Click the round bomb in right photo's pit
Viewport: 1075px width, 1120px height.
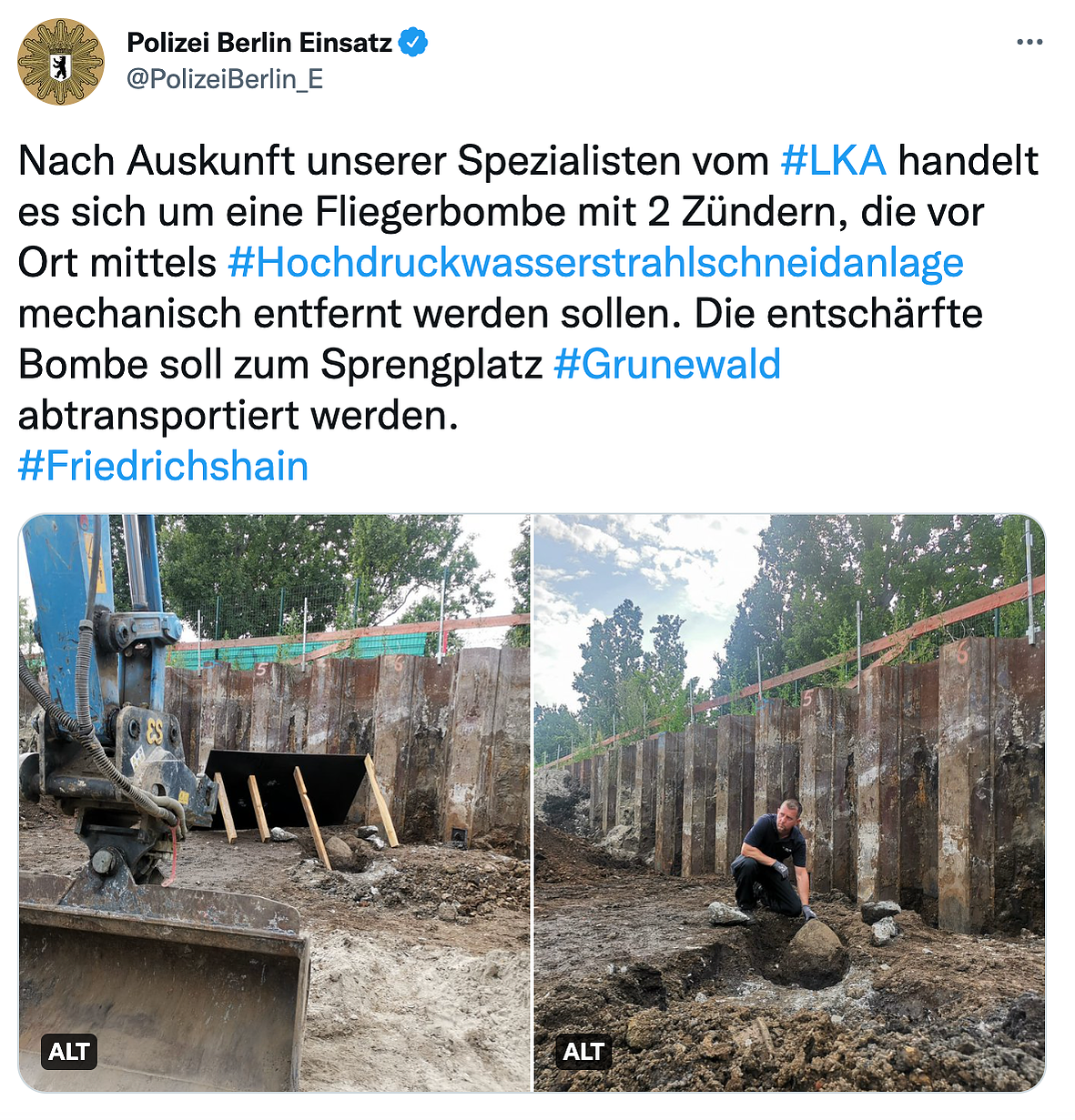814,954
